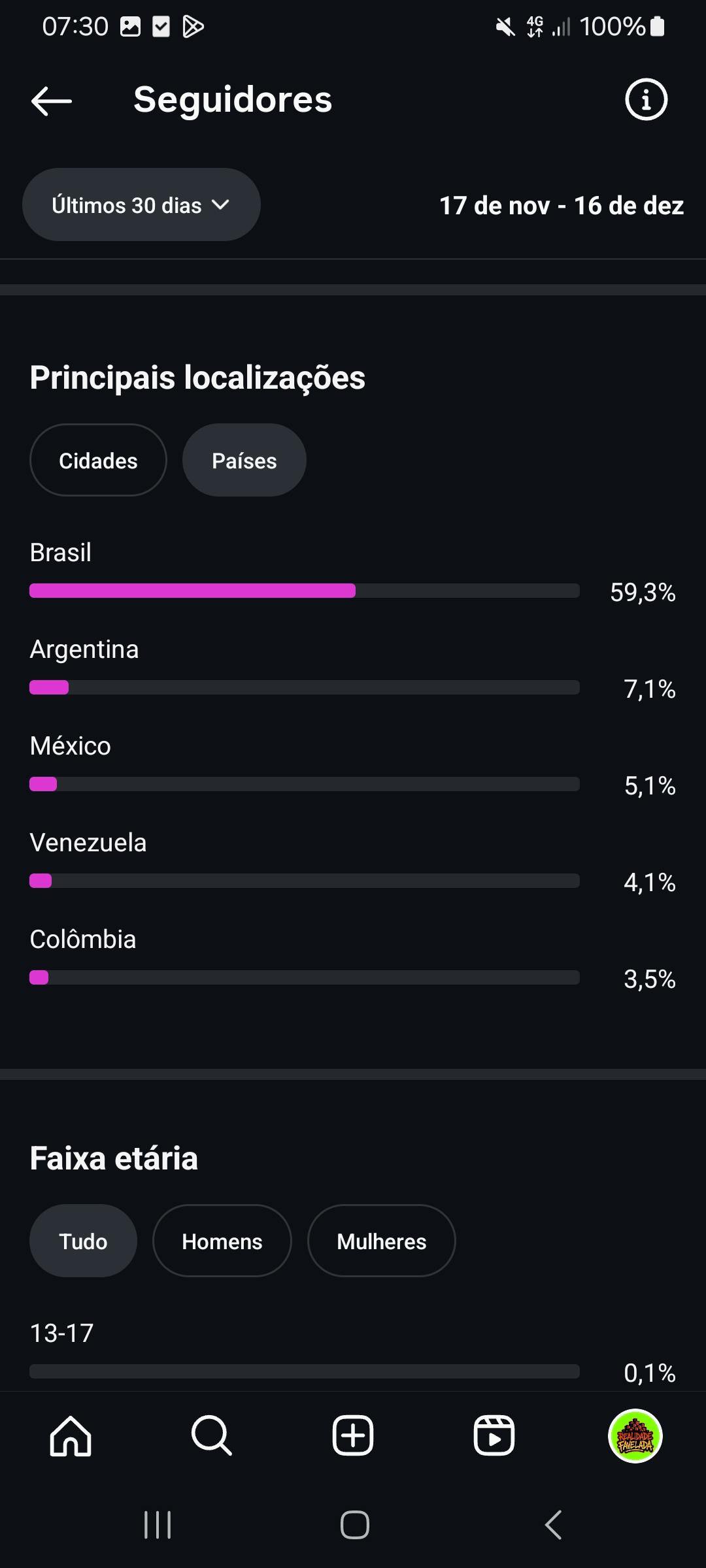Filter age range by Homens
Screen dimensions: 706x1568
[x=222, y=1241]
